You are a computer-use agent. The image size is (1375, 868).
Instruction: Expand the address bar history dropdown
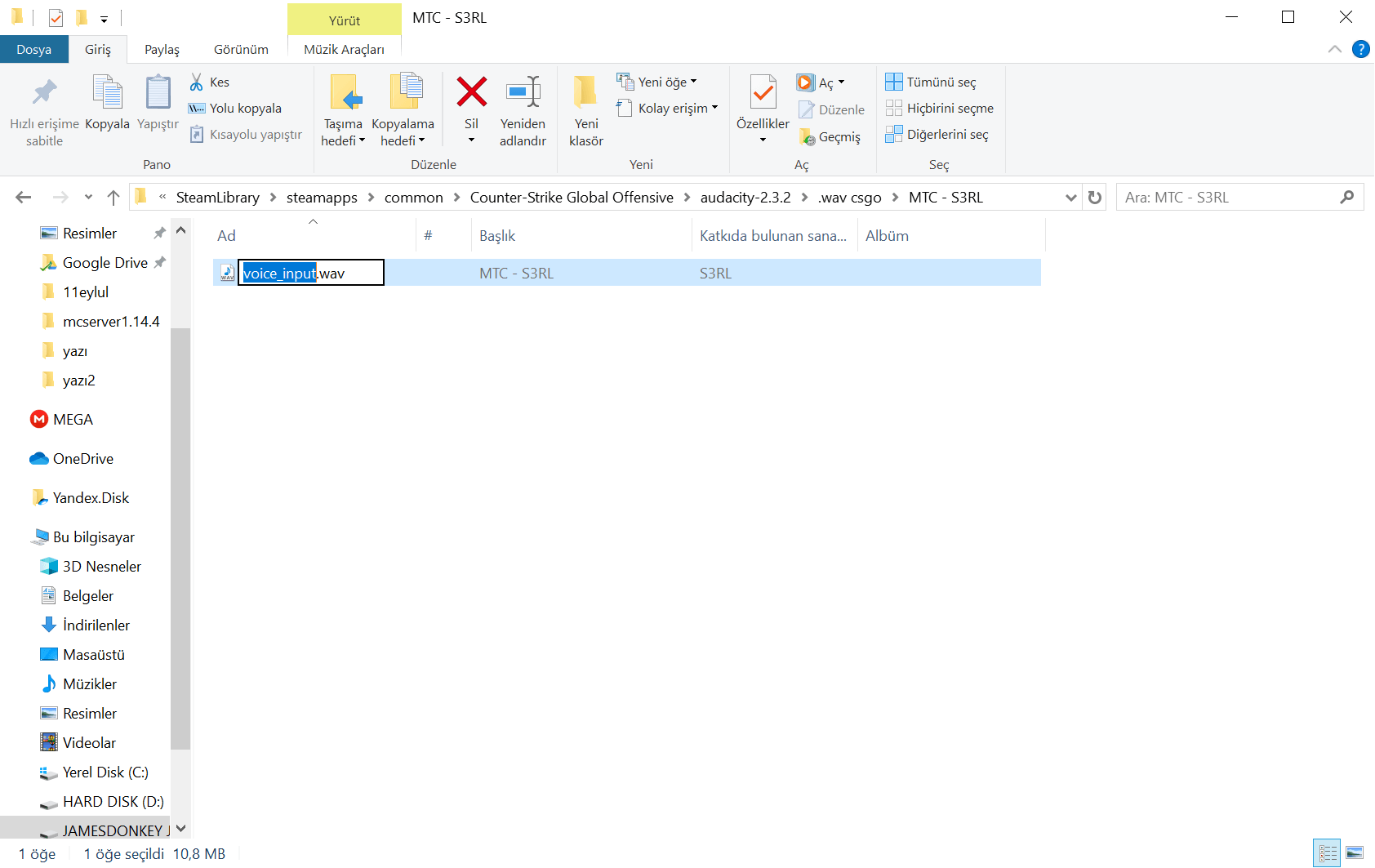click(1070, 198)
